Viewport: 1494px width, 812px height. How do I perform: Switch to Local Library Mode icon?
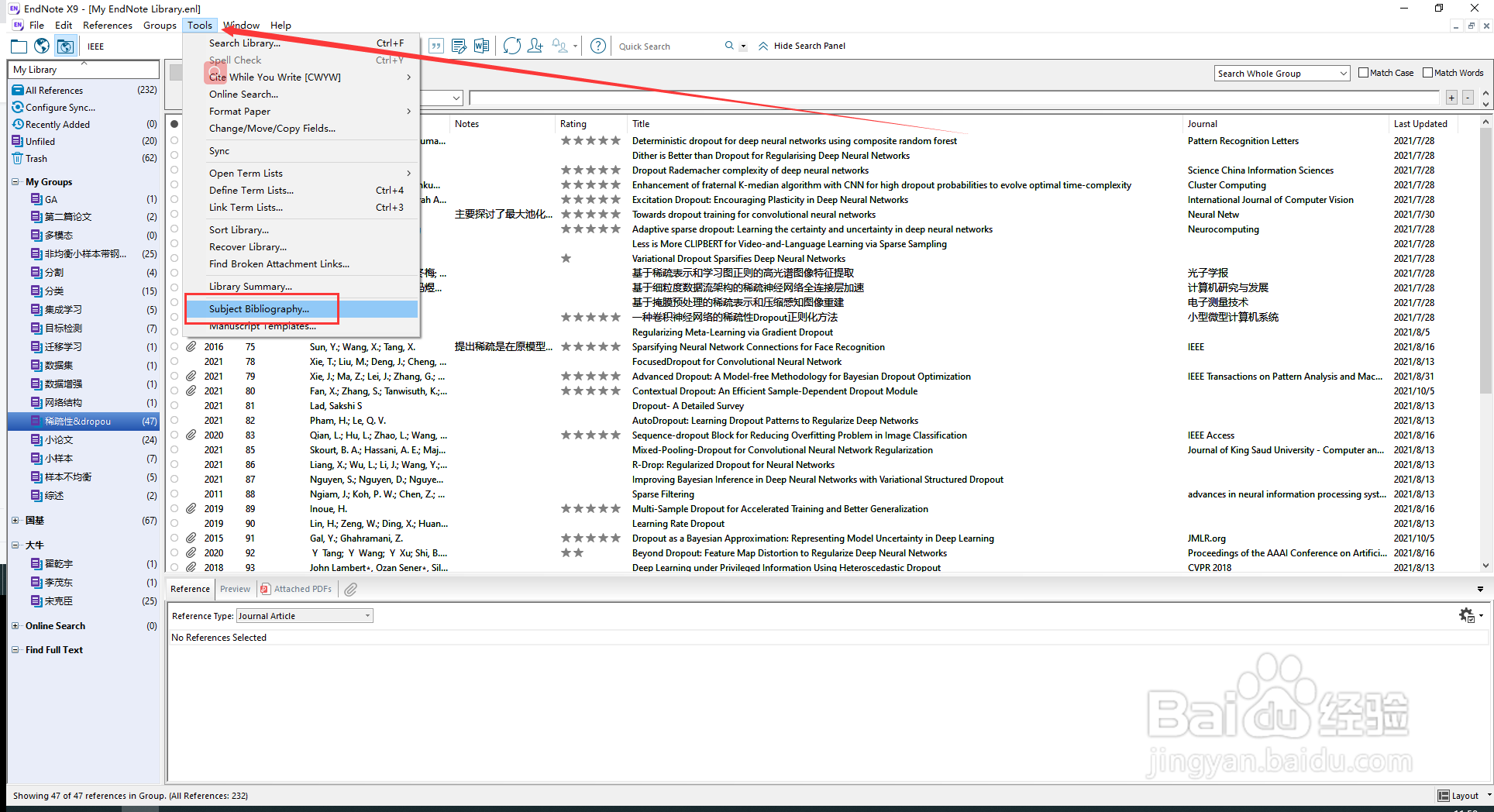point(19,46)
